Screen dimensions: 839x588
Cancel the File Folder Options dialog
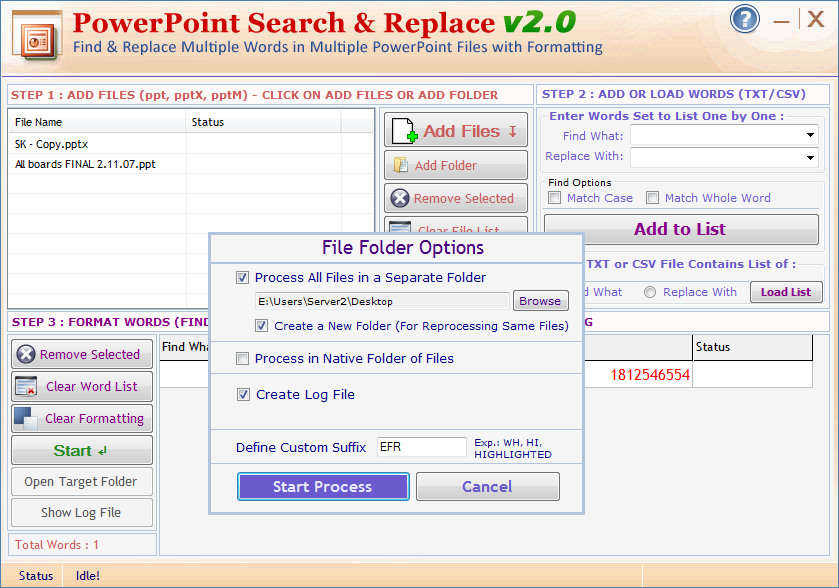tap(488, 486)
